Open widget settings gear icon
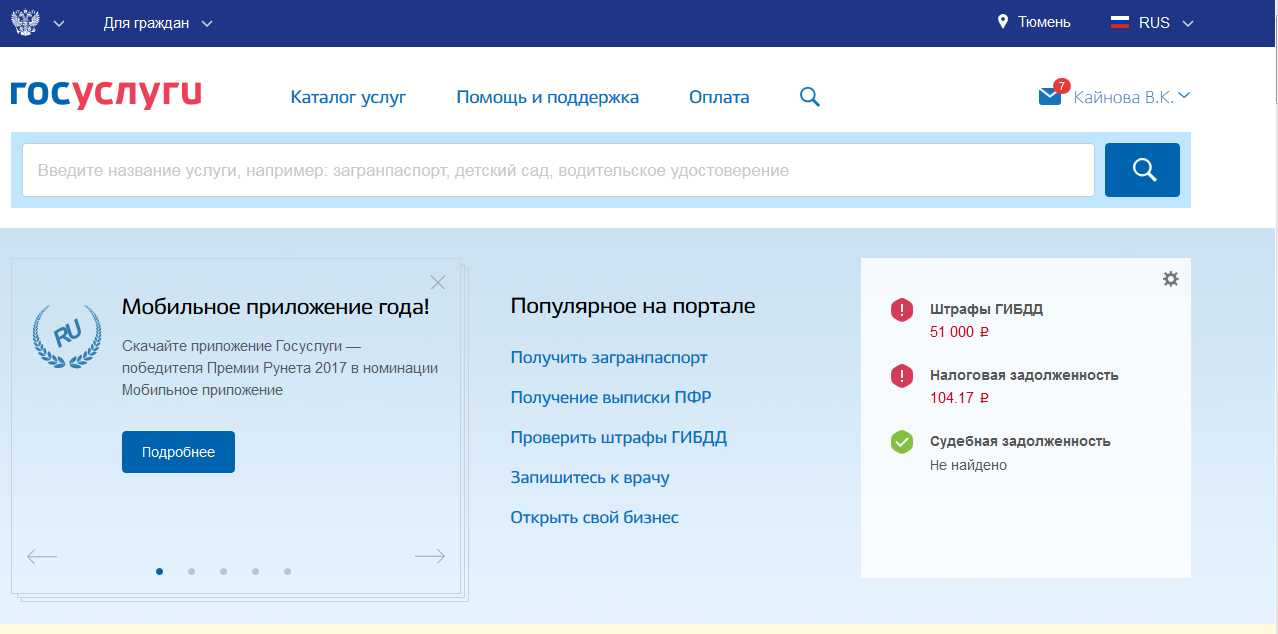Screen dimensions: 1278x634 tap(1170, 279)
